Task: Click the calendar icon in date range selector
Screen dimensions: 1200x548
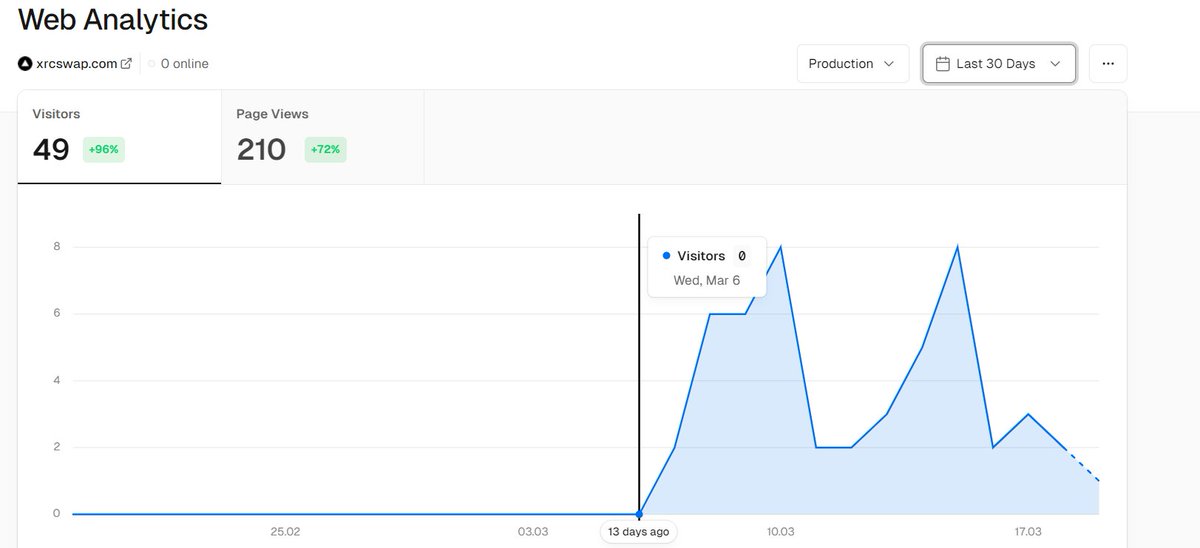Action: 942,64
